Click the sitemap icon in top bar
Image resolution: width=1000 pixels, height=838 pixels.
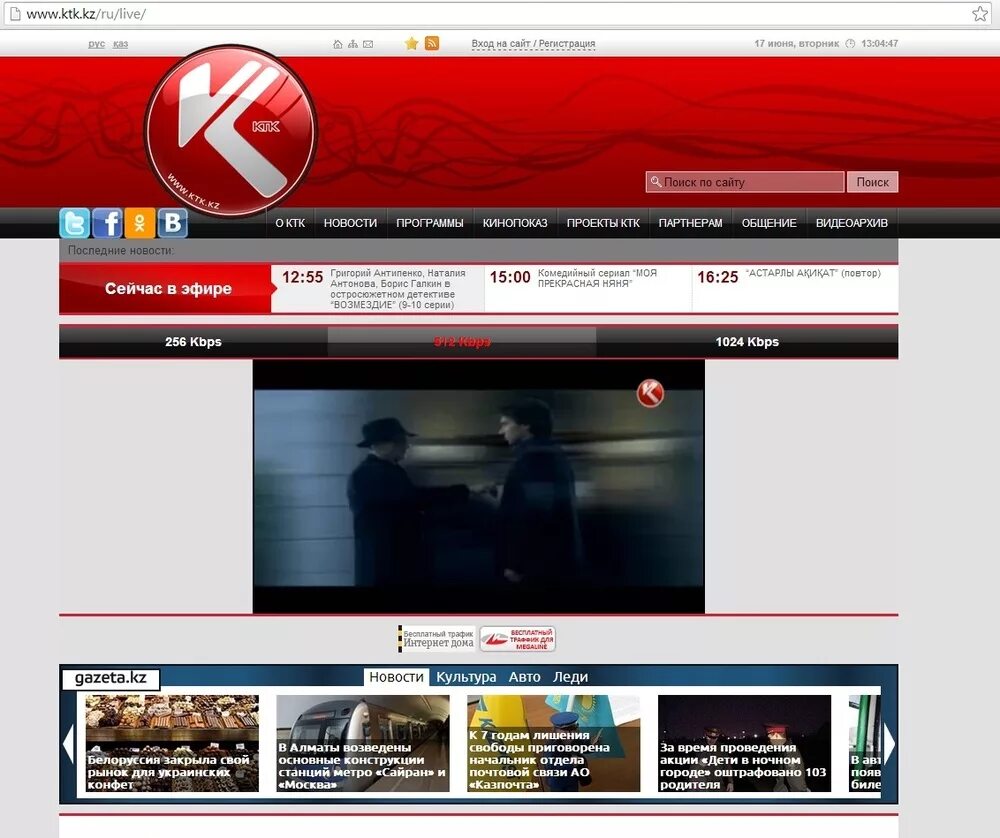(353, 44)
